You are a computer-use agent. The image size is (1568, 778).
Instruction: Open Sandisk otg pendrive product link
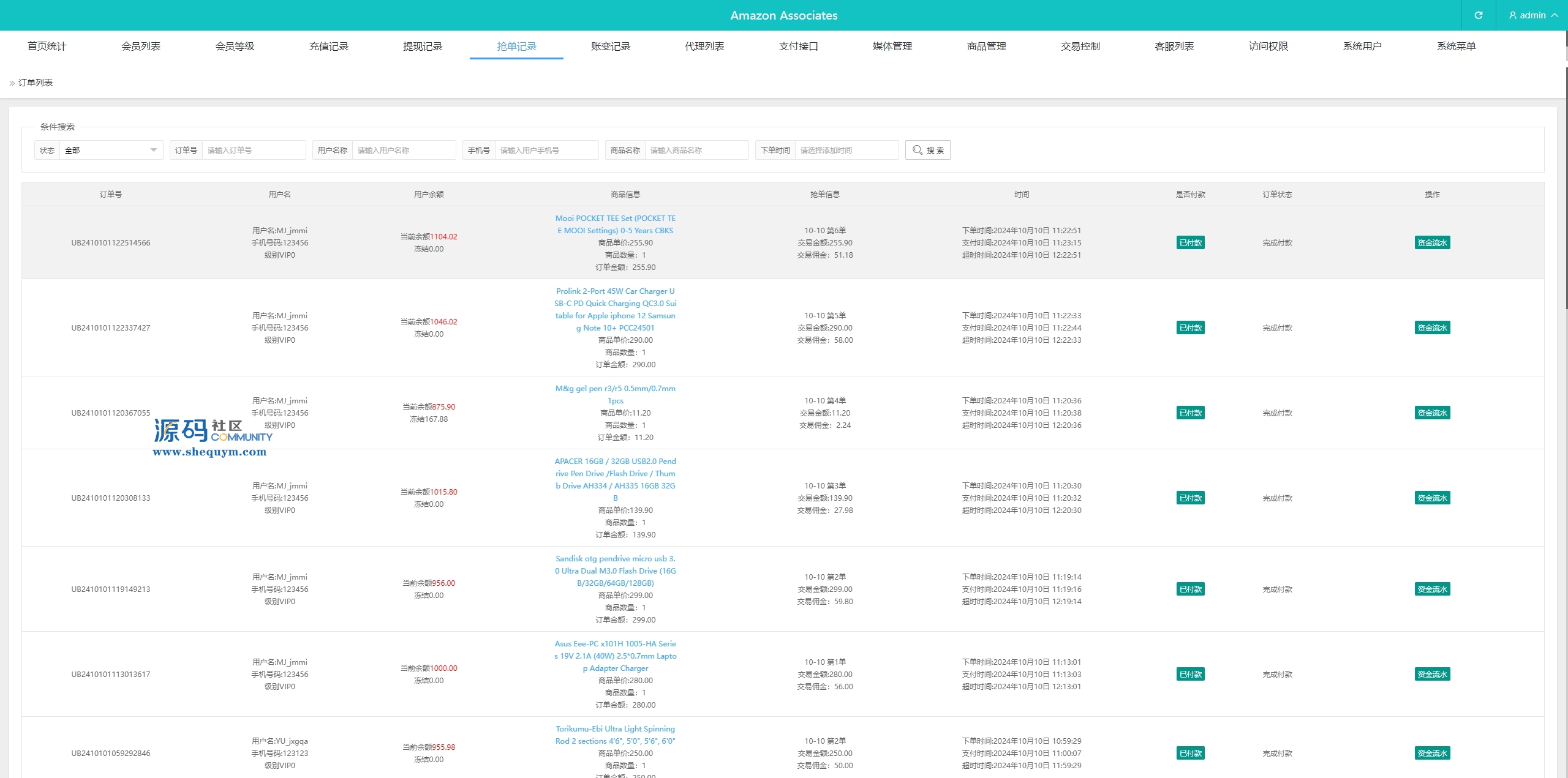(x=615, y=570)
